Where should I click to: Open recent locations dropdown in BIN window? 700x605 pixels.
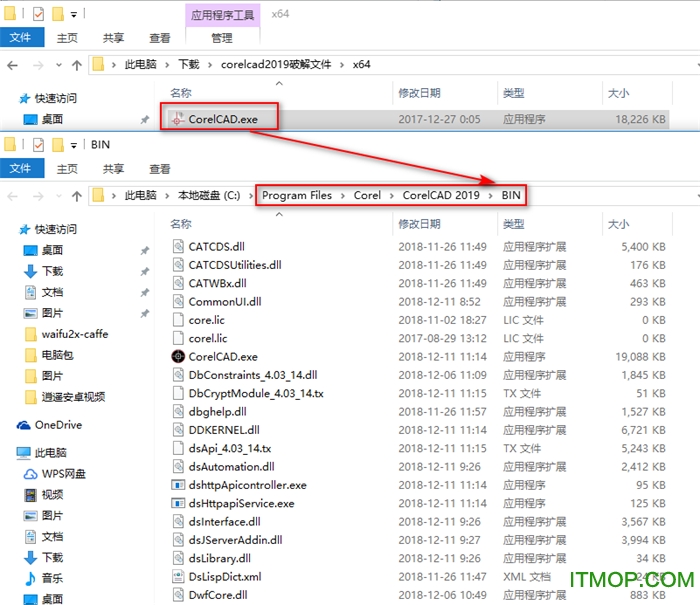58,196
